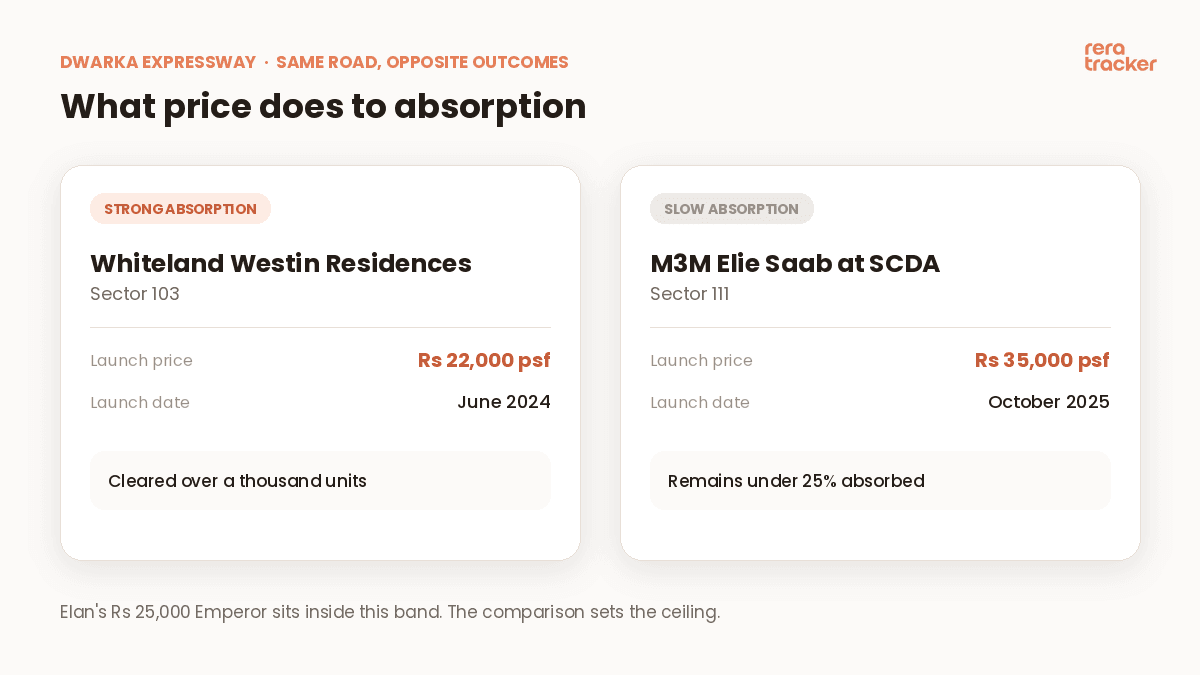1200x675 pixels.
Task: Open the Whiteland Westin Residences title
Action: pyautogui.click(x=281, y=263)
